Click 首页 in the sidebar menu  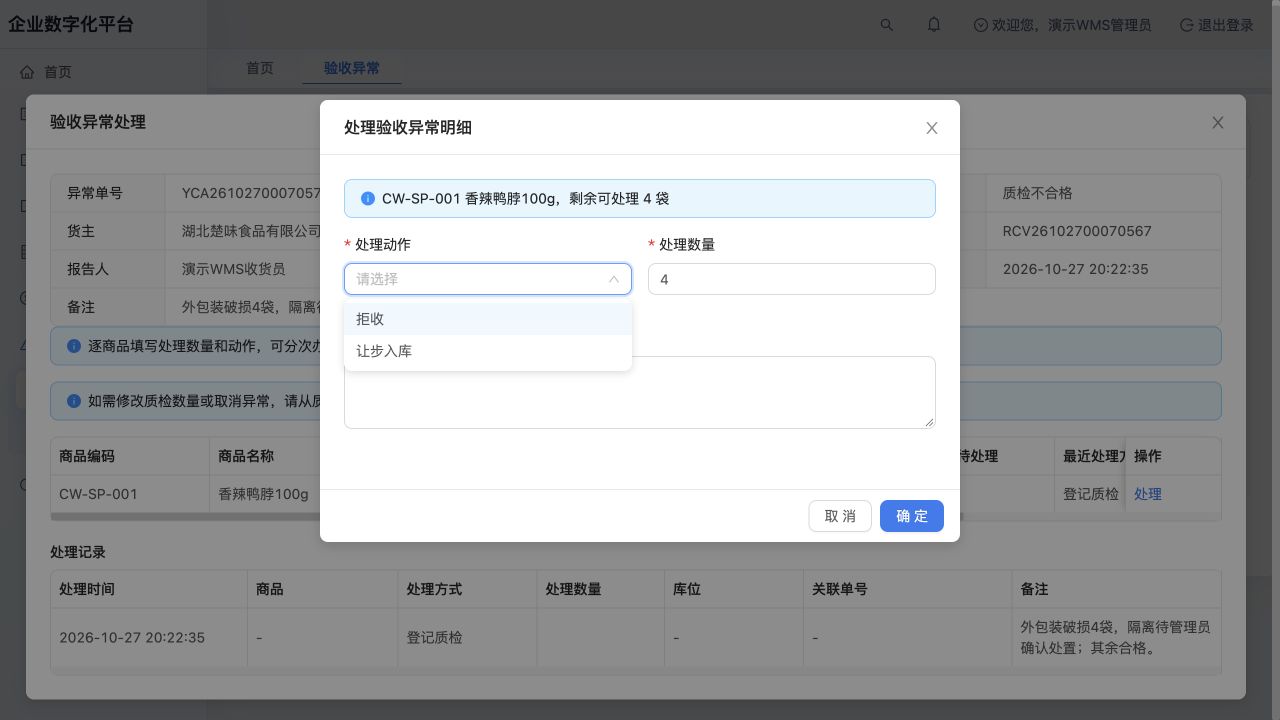(58, 72)
